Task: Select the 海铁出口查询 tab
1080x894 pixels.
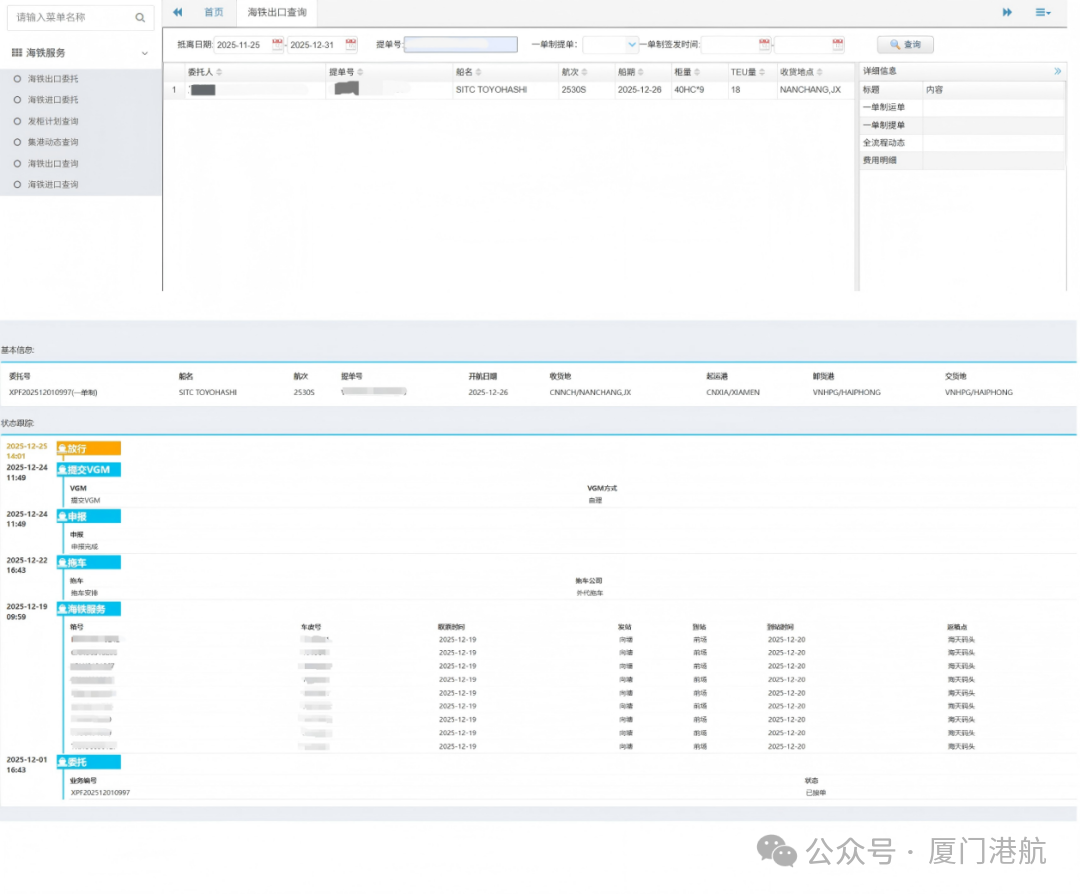Action: point(277,12)
